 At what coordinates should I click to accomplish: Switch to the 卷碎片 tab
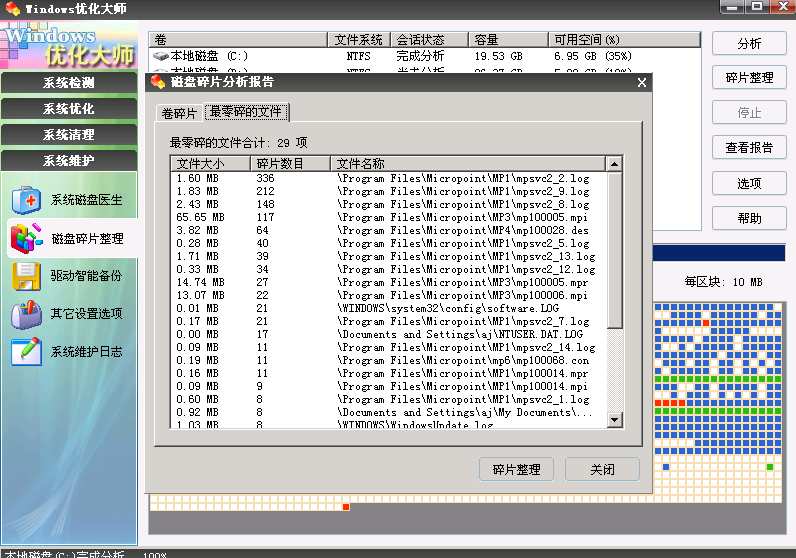click(x=179, y=113)
